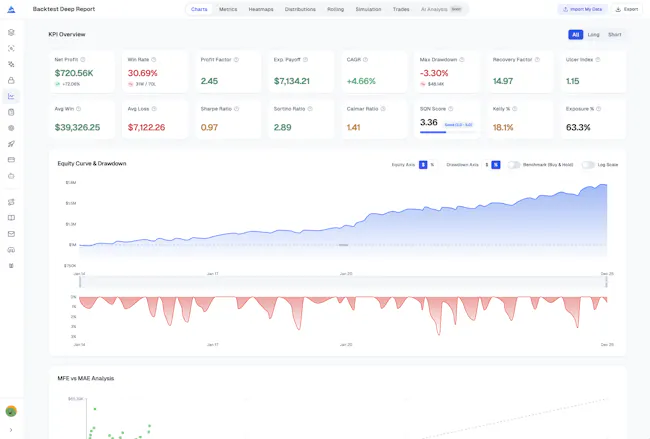The image size is (650, 439).
Task: Click the info icon next to Net Profit
Action: (83, 60)
